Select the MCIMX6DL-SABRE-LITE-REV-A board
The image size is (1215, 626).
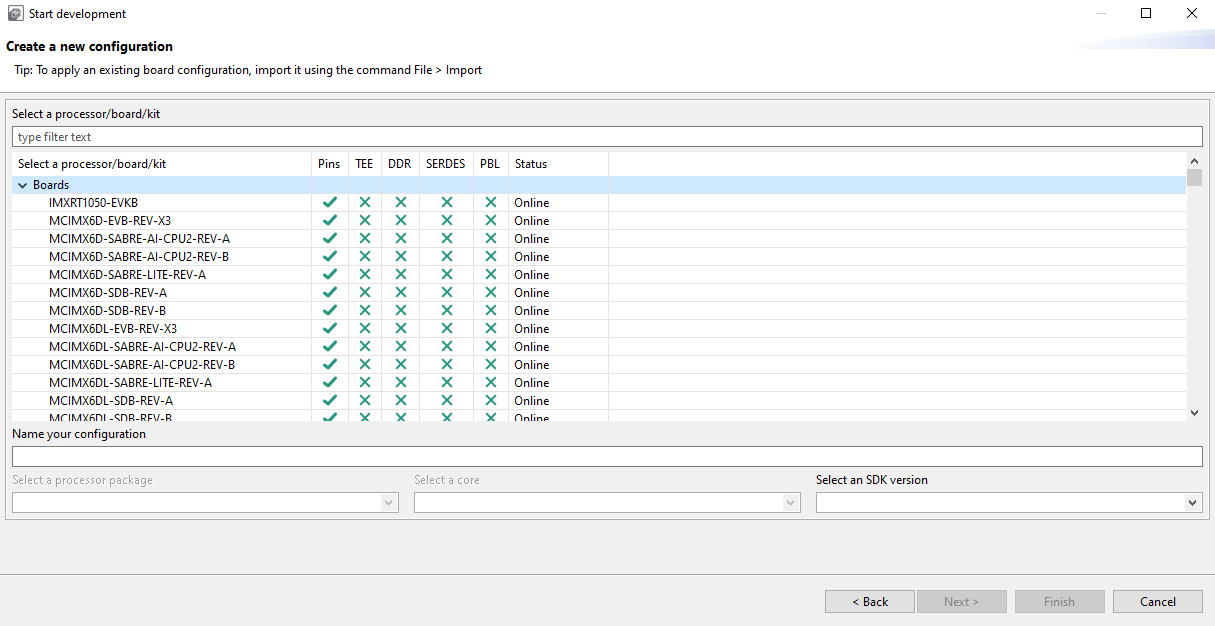tap(130, 382)
